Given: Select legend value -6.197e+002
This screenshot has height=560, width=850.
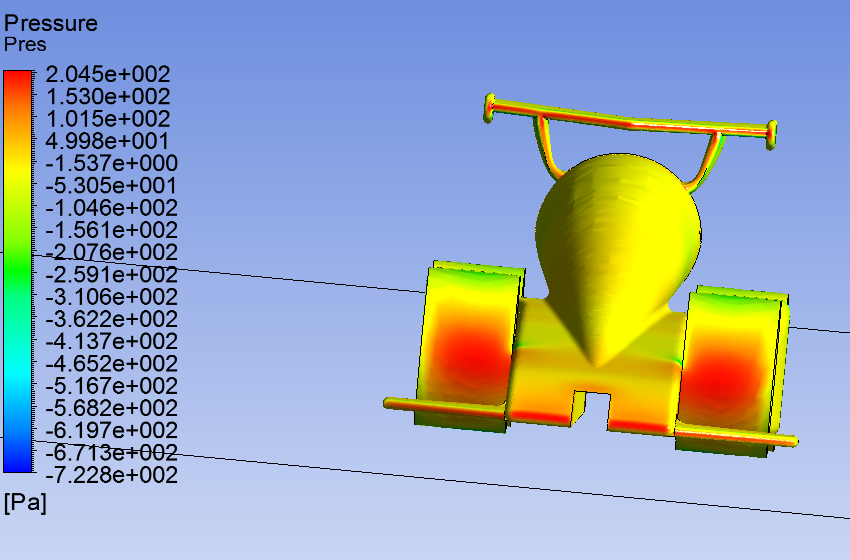Looking at the screenshot, I should click(x=111, y=430).
